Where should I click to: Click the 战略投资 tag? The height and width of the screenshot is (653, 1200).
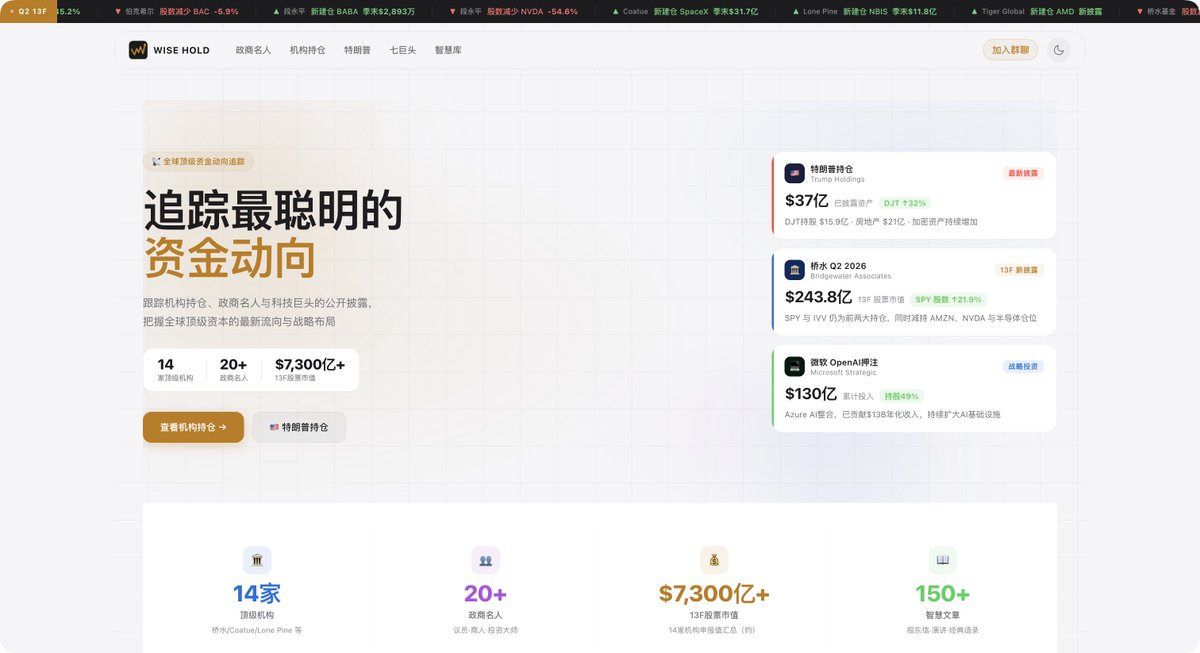(x=1023, y=366)
